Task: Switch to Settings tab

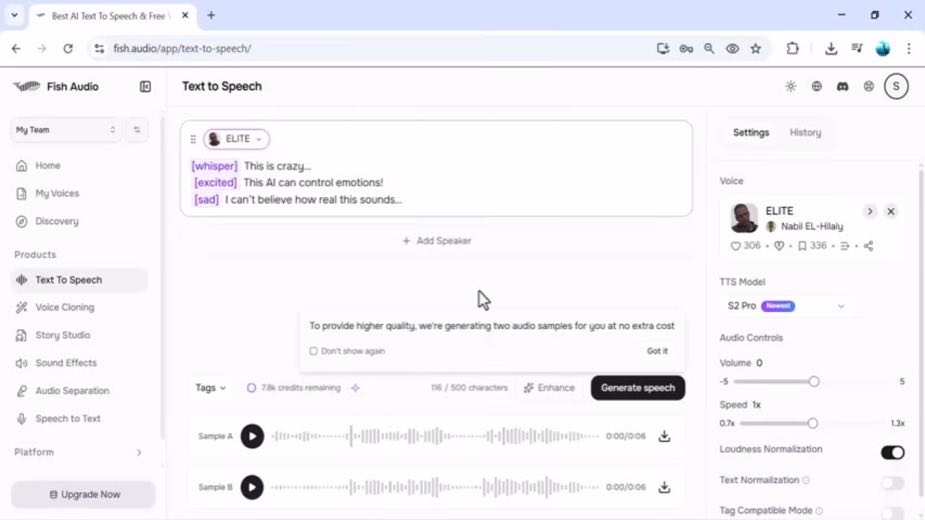Action: coord(750,133)
